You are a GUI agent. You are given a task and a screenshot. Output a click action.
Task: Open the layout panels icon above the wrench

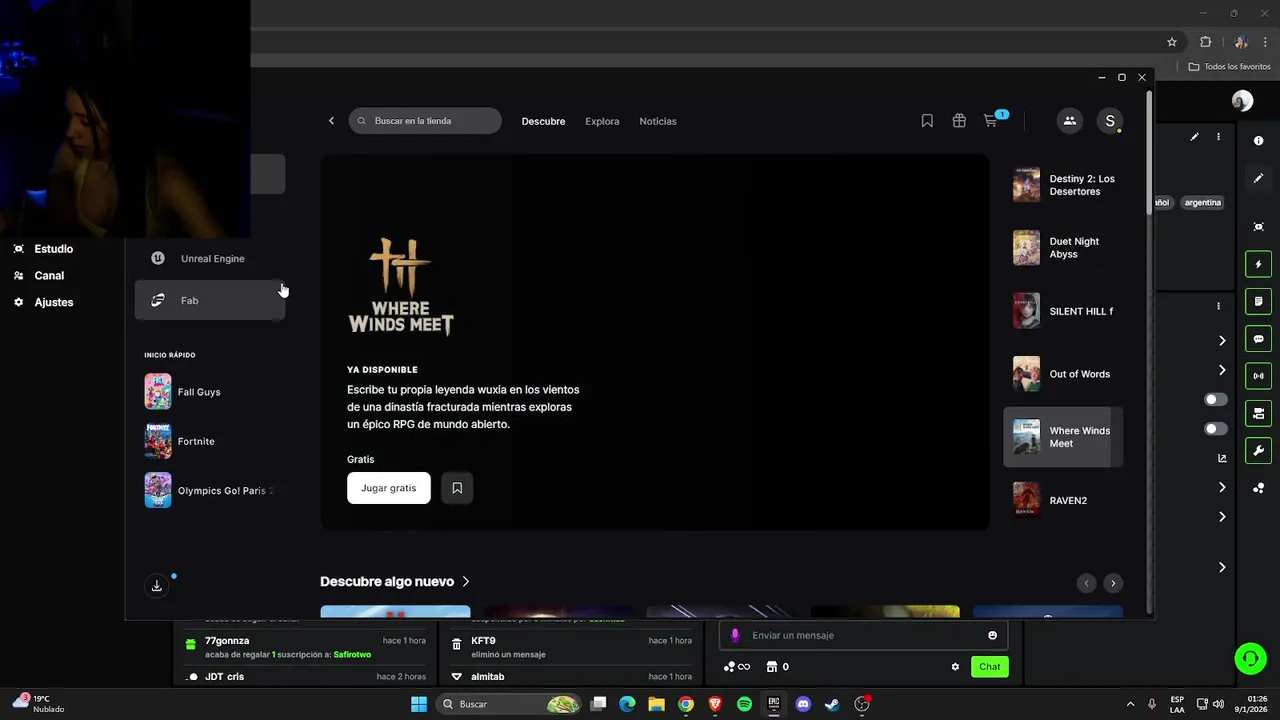pyautogui.click(x=1258, y=413)
